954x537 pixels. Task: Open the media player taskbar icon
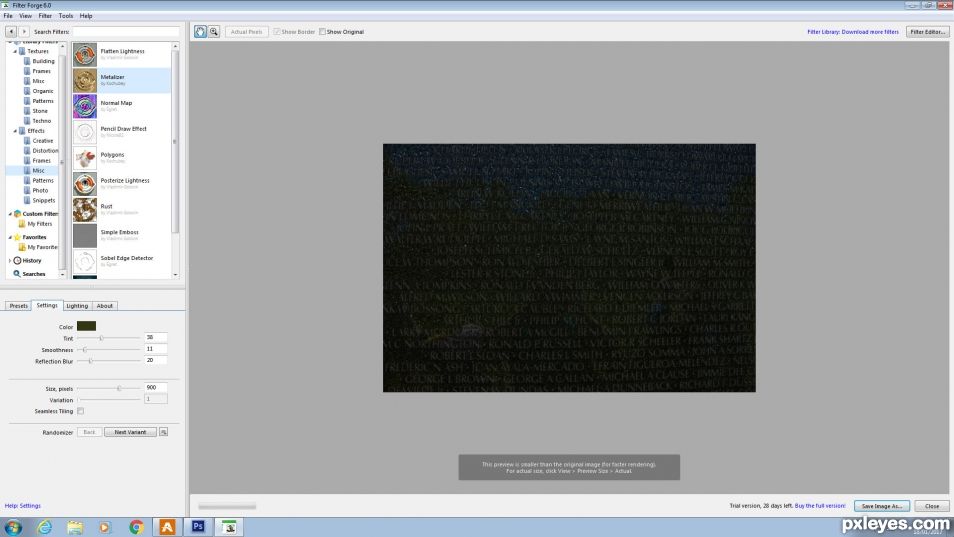click(106, 527)
